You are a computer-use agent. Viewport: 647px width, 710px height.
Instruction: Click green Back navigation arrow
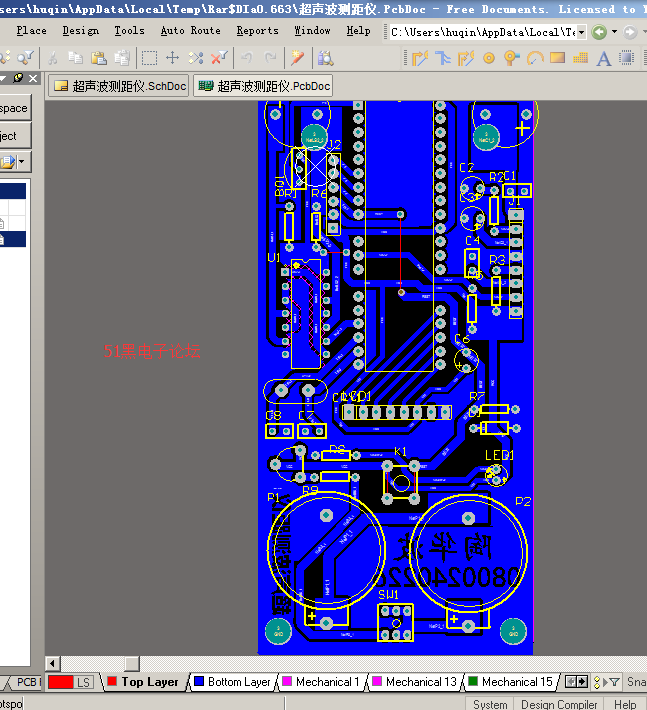pyautogui.click(x=599, y=32)
